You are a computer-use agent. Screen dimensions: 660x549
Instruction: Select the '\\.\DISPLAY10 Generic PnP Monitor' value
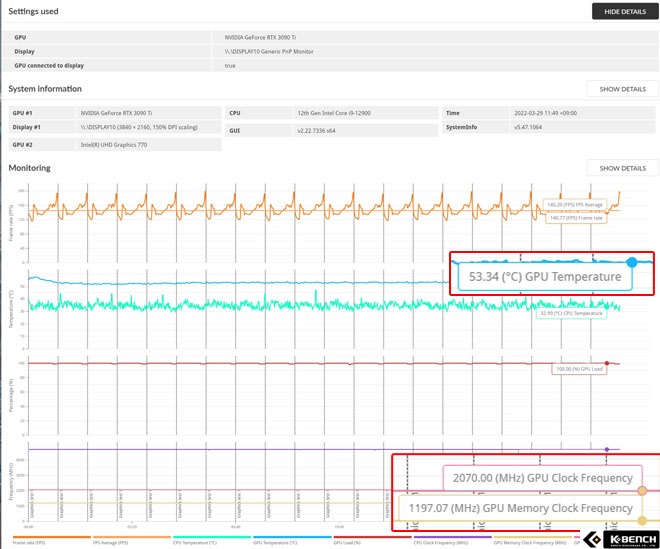[x=269, y=51]
